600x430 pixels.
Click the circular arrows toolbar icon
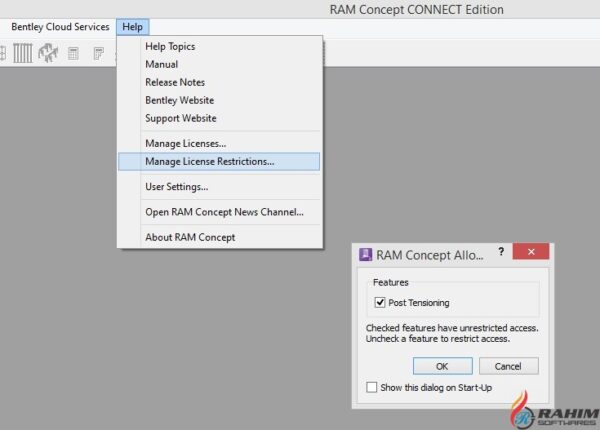tap(47, 54)
